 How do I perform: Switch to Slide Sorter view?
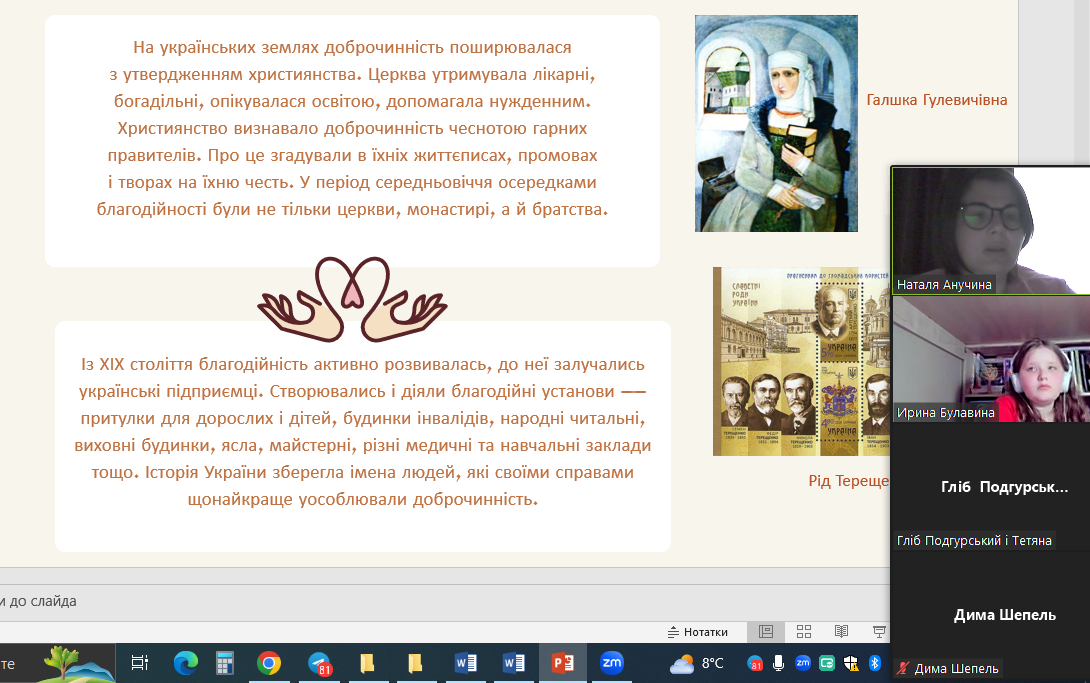coord(804,632)
